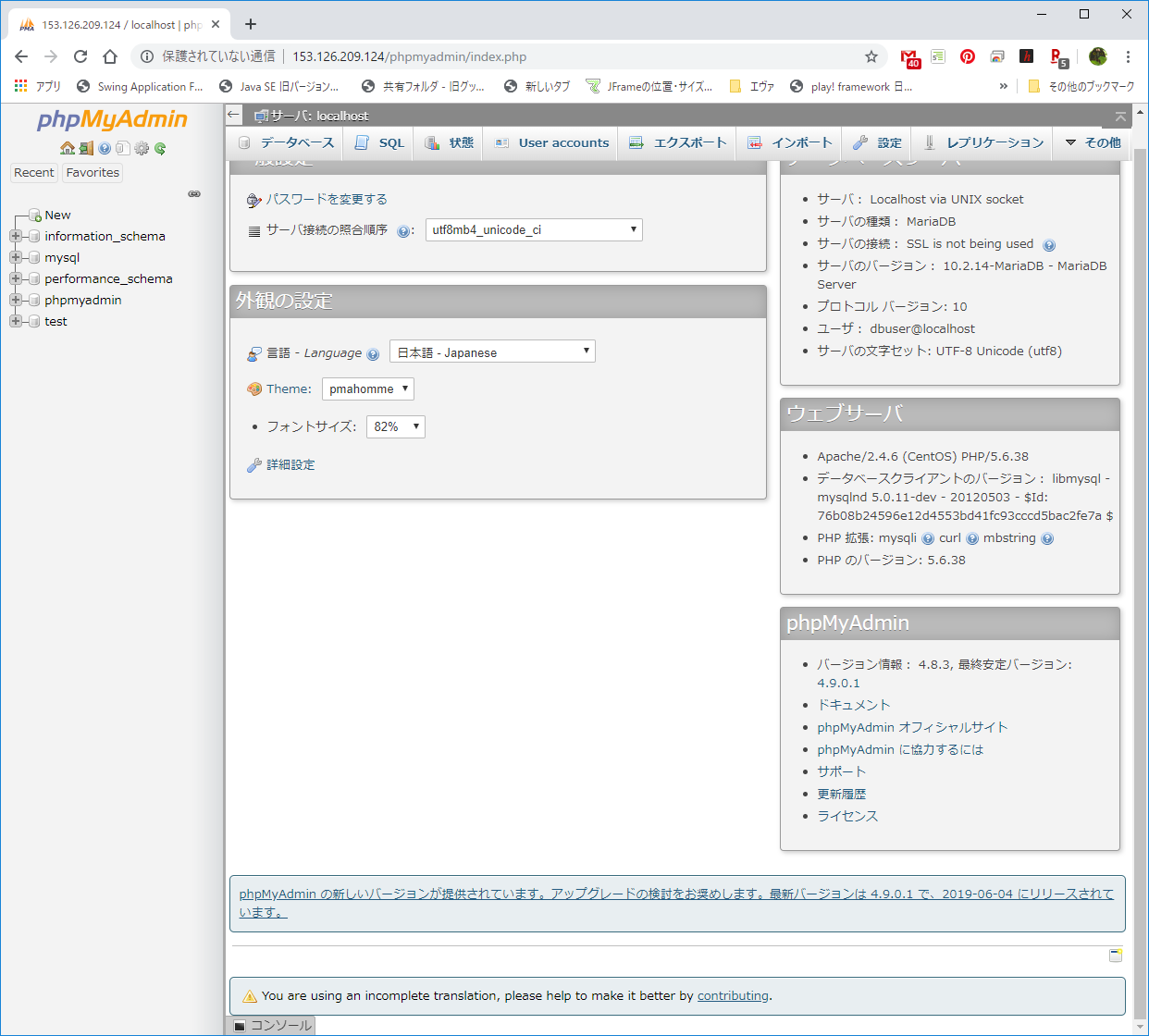Select New in the database tree
This screenshot has height=1036, width=1149.
57,215
